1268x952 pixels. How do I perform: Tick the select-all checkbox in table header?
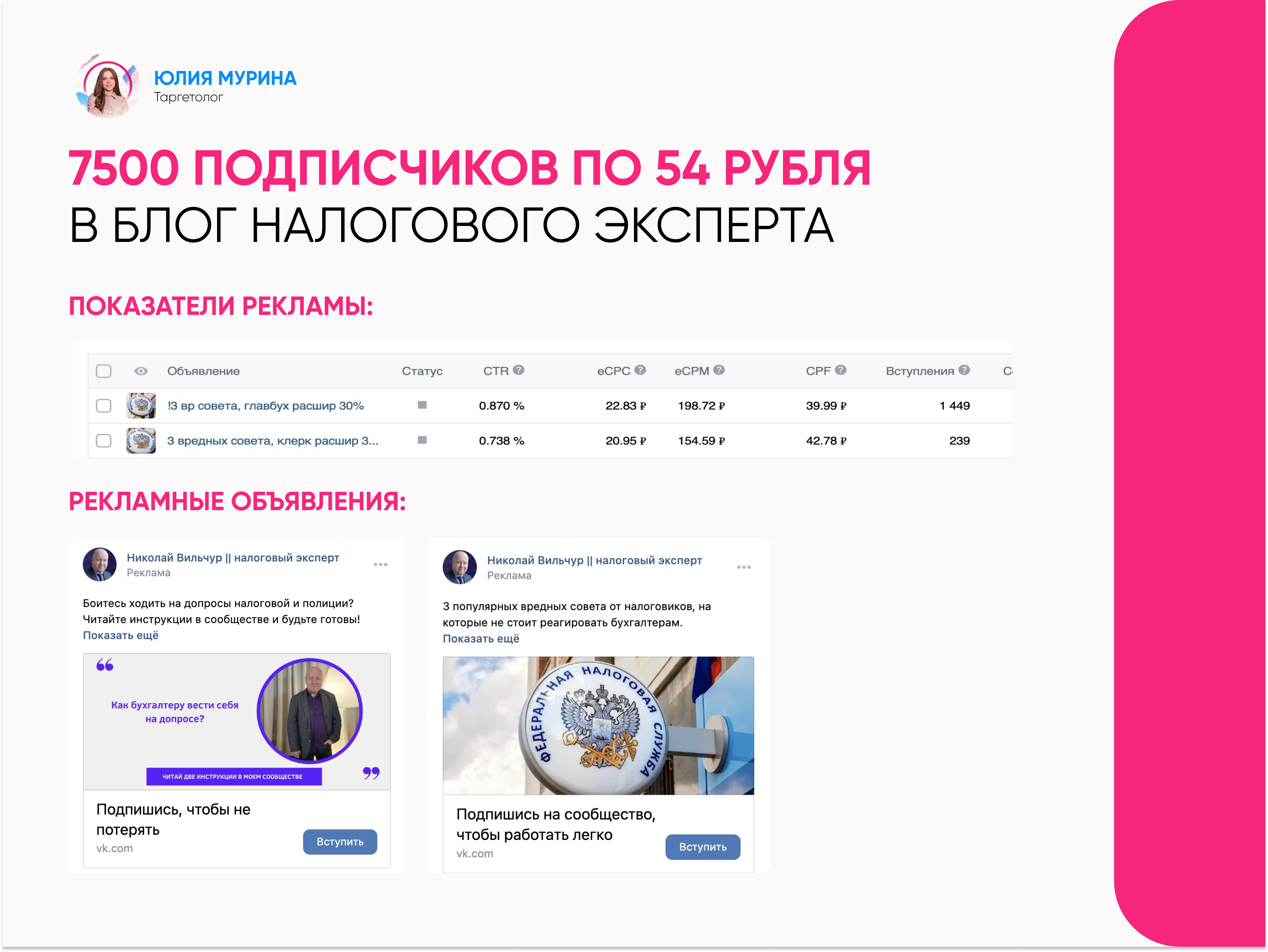pos(104,371)
